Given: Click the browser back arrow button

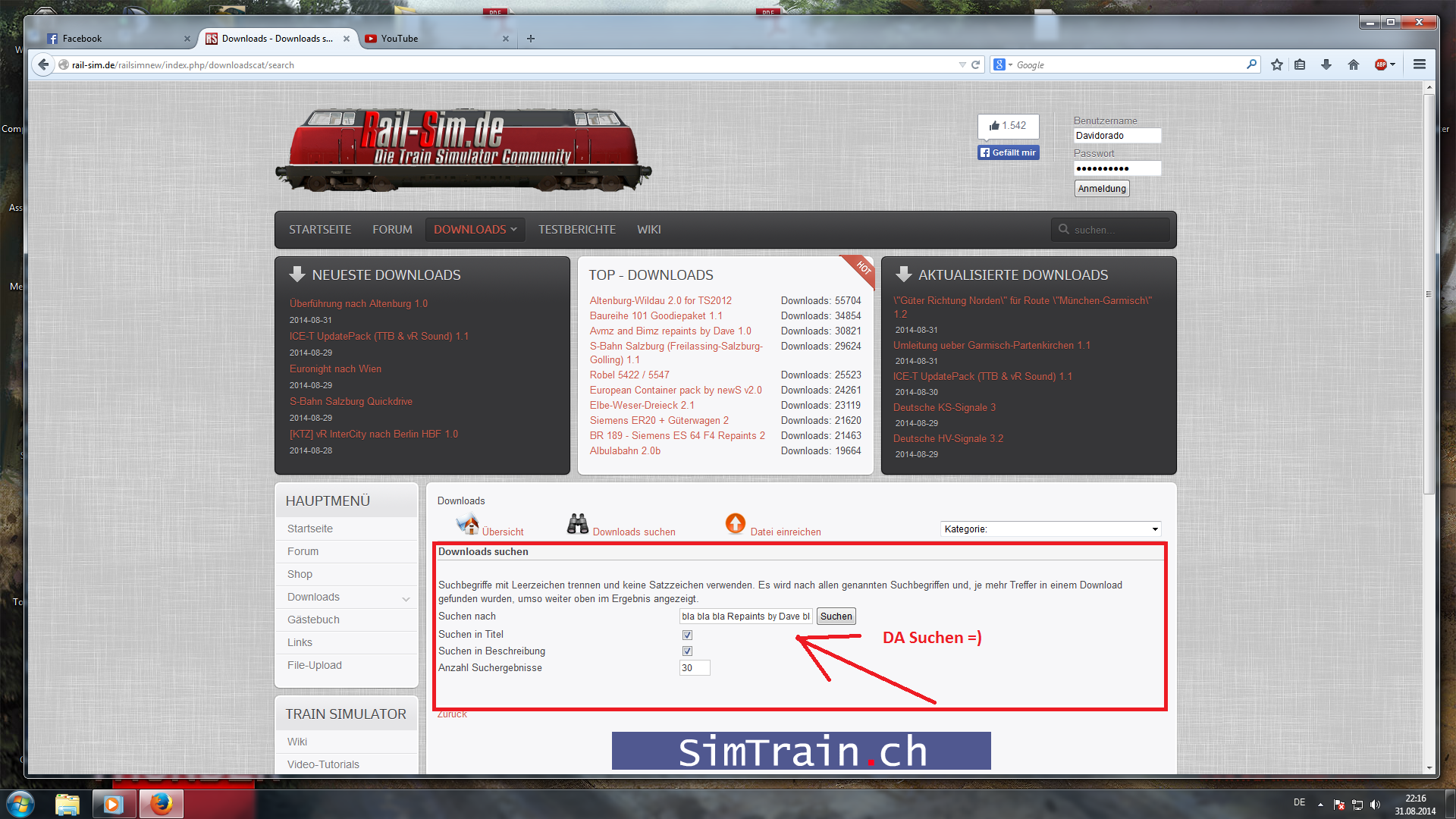Looking at the screenshot, I should [43, 64].
